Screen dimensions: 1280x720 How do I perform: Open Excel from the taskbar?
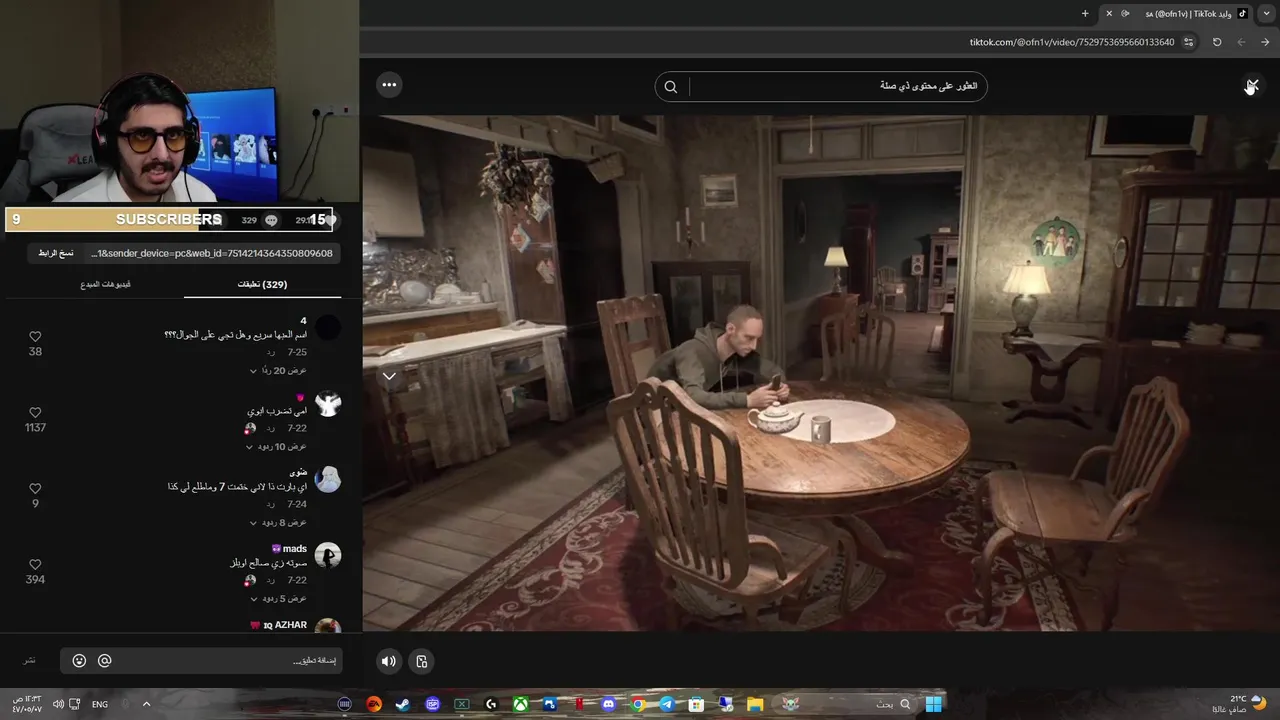tap(462, 704)
